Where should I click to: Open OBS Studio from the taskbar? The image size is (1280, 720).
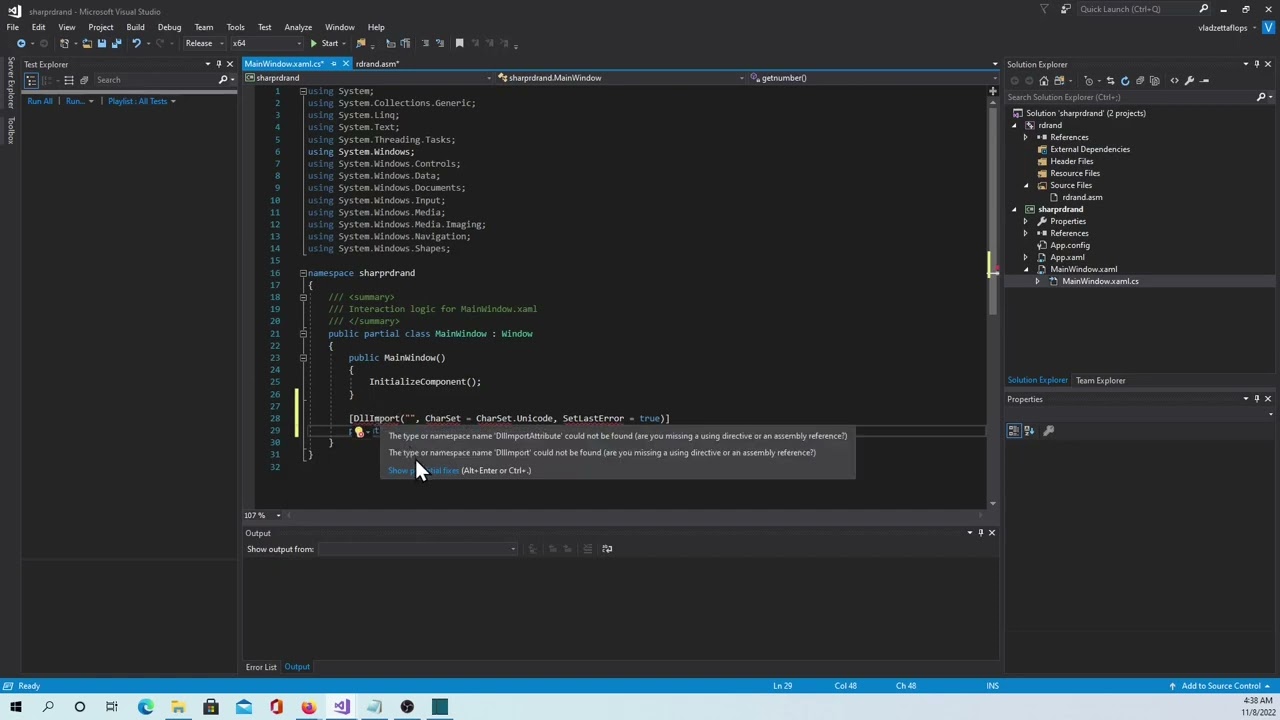point(407,707)
